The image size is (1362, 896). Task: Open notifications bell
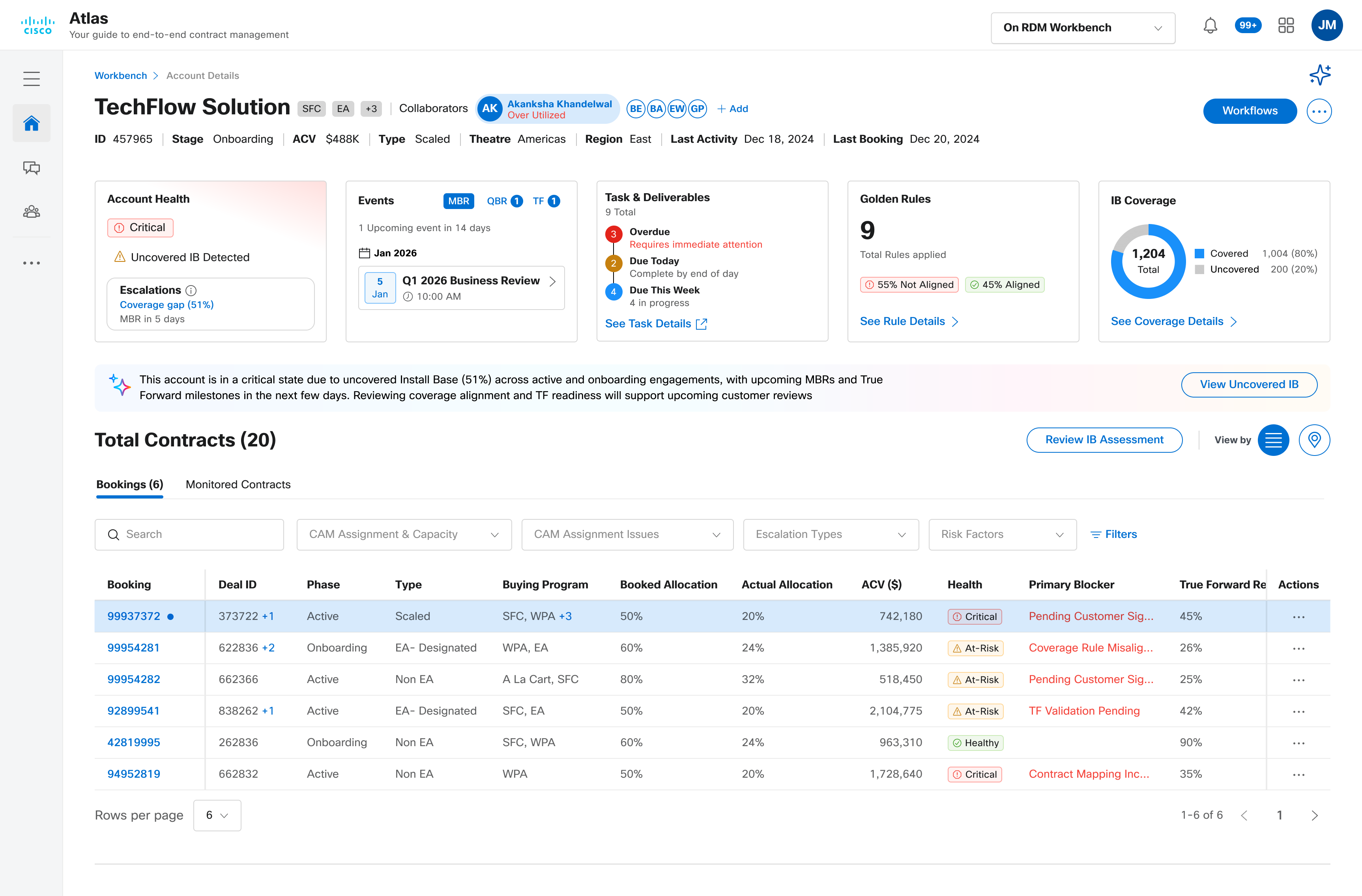[1210, 26]
